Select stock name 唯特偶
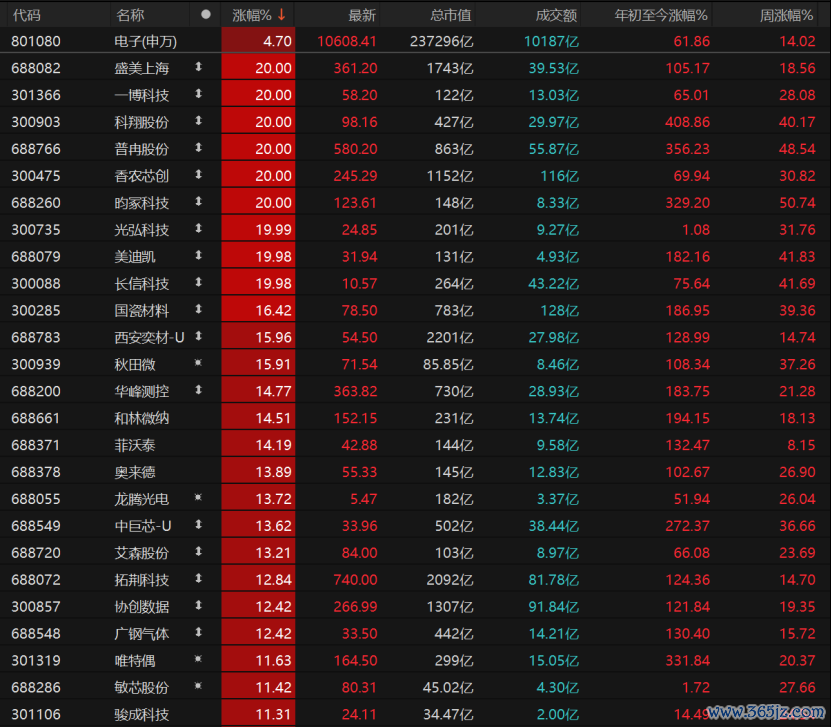Image resolution: width=831 pixels, height=727 pixels. pos(135,661)
